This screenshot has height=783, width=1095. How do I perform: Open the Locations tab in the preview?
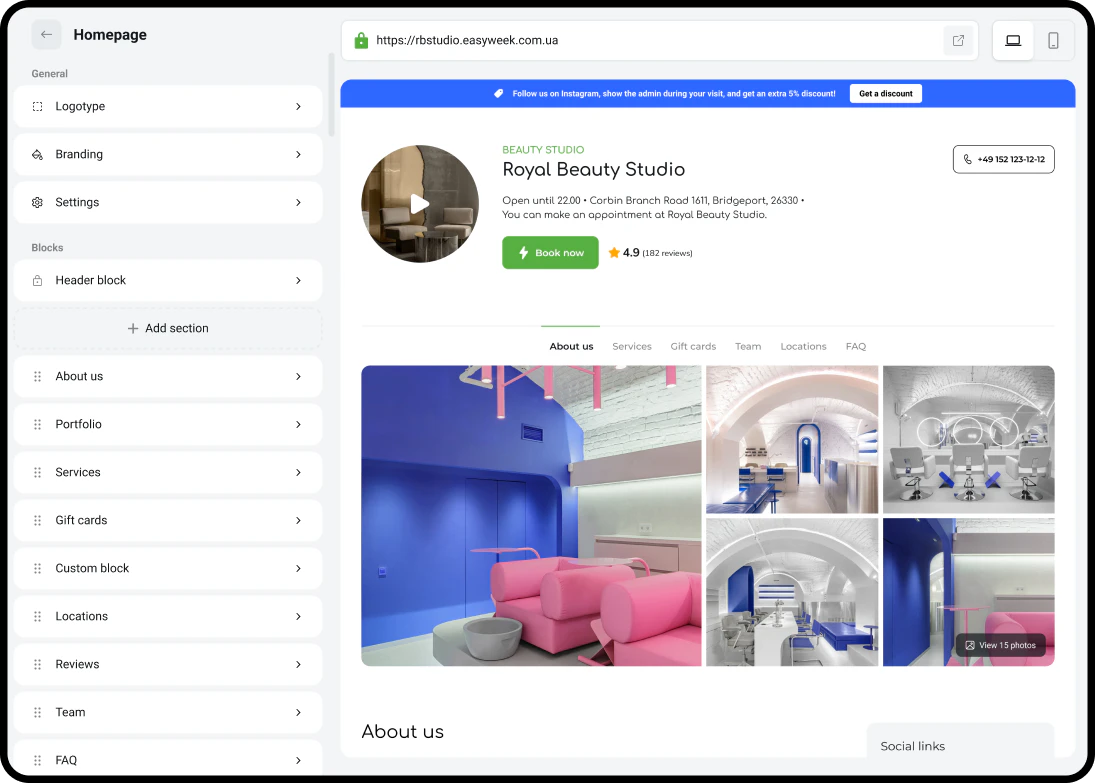click(803, 346)
